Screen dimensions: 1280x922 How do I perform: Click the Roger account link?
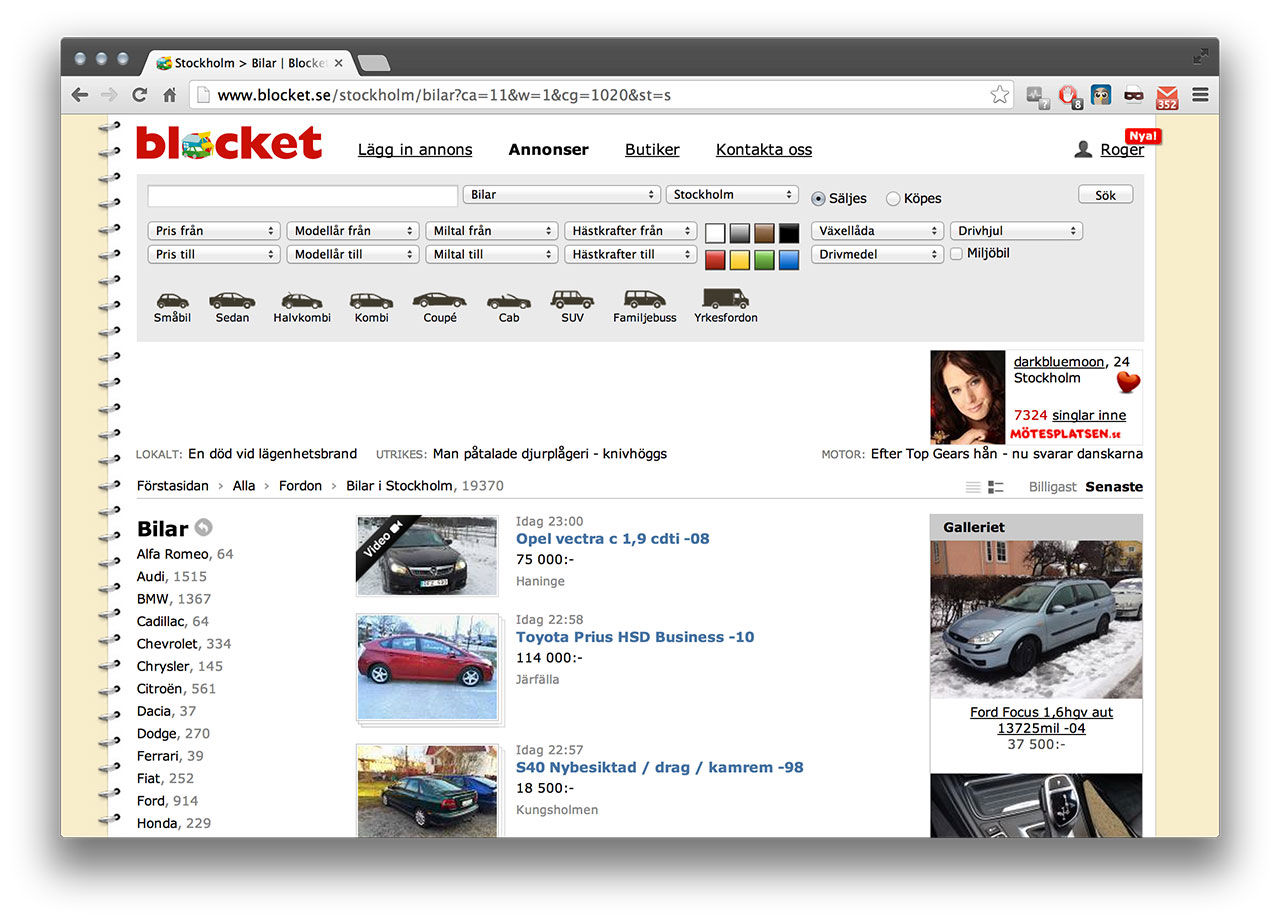tap(1122, 150)
